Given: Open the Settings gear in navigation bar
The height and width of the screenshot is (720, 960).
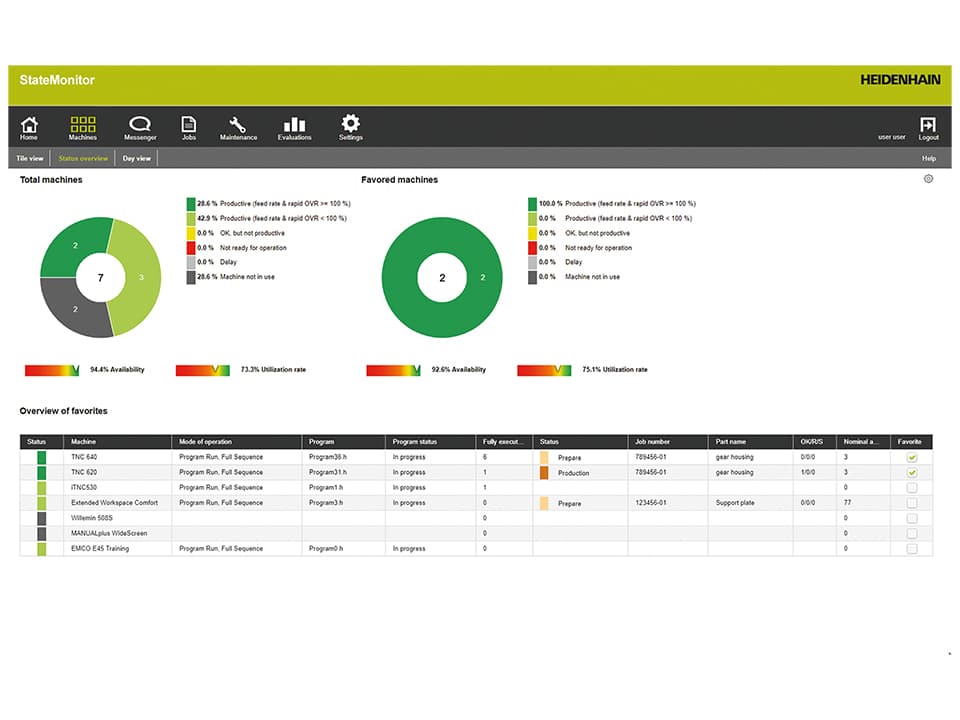Looking at the screenshot, I should [x=350, y=125].
